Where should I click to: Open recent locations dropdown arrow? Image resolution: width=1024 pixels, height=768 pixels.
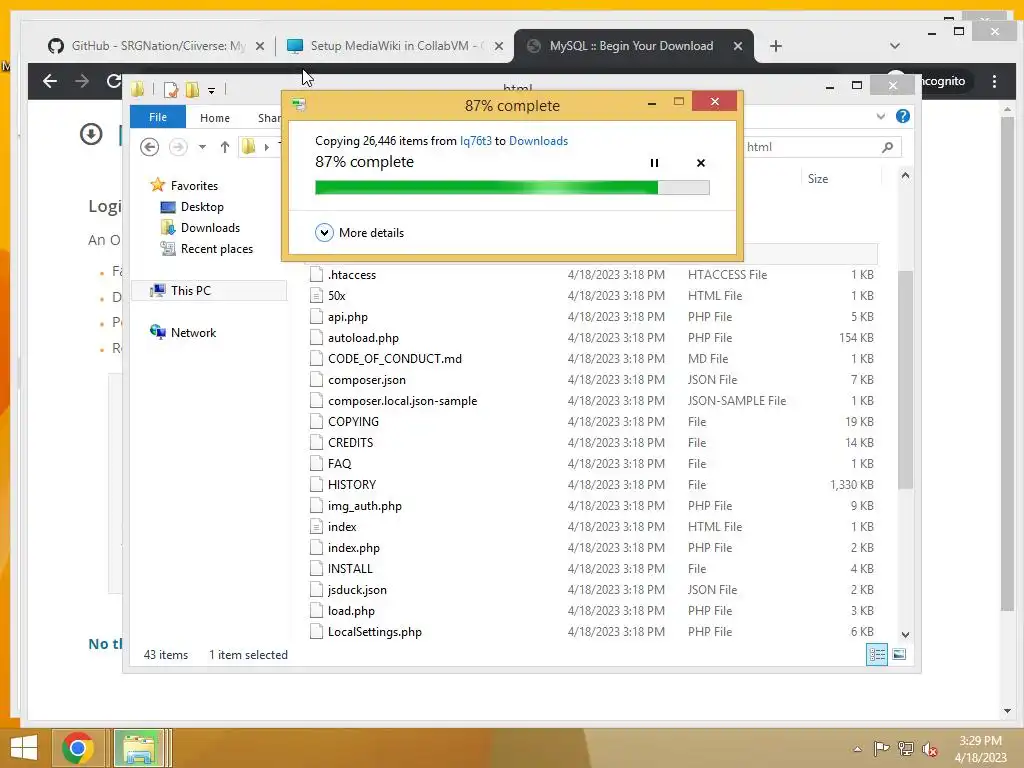202,147
